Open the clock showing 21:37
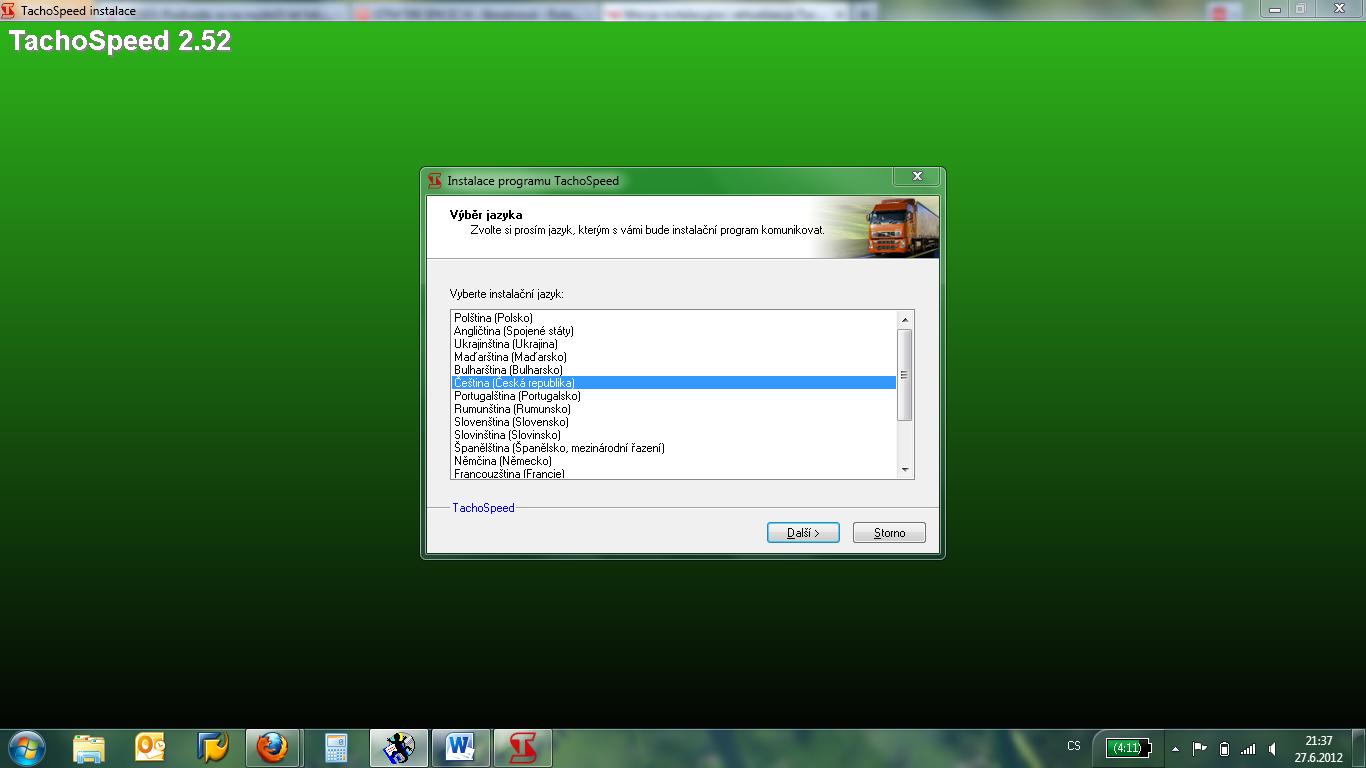 [x=1318, y=749]
